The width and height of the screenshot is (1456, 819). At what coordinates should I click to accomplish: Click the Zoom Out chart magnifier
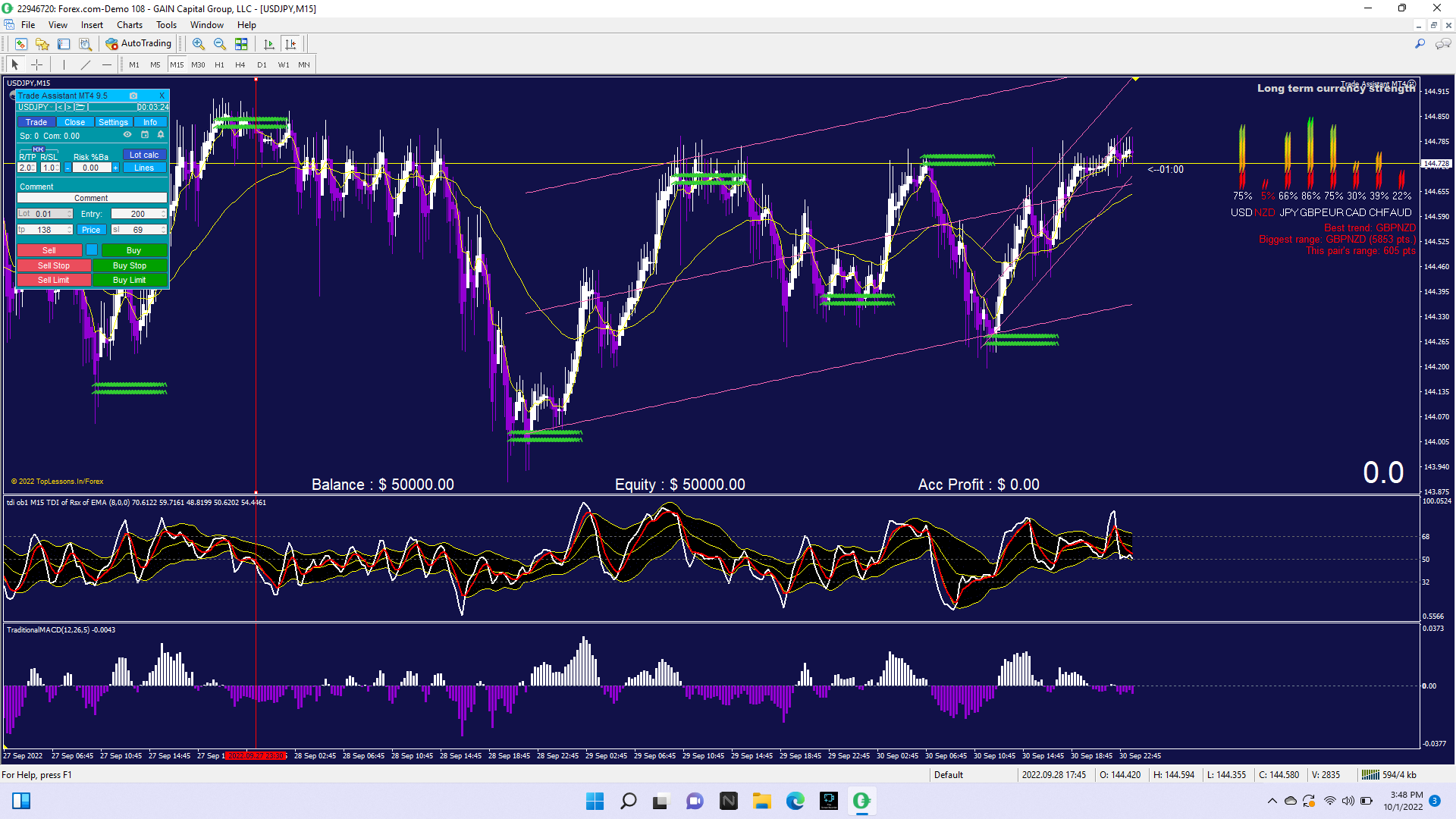point(219,44)
